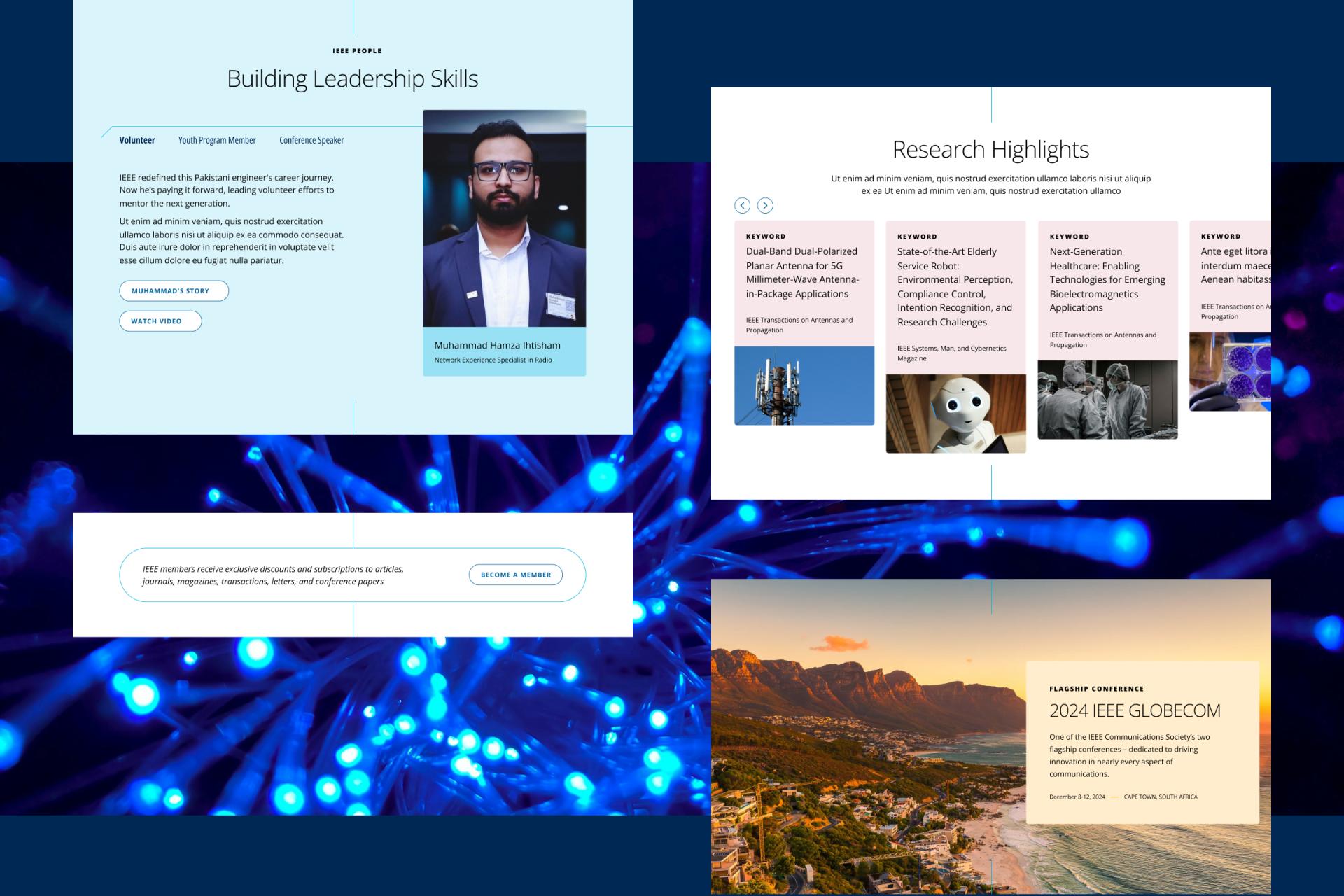Click the 2024 IEEE GLOBECOM heading
Screen dimensions: 1344x896
1135,710
